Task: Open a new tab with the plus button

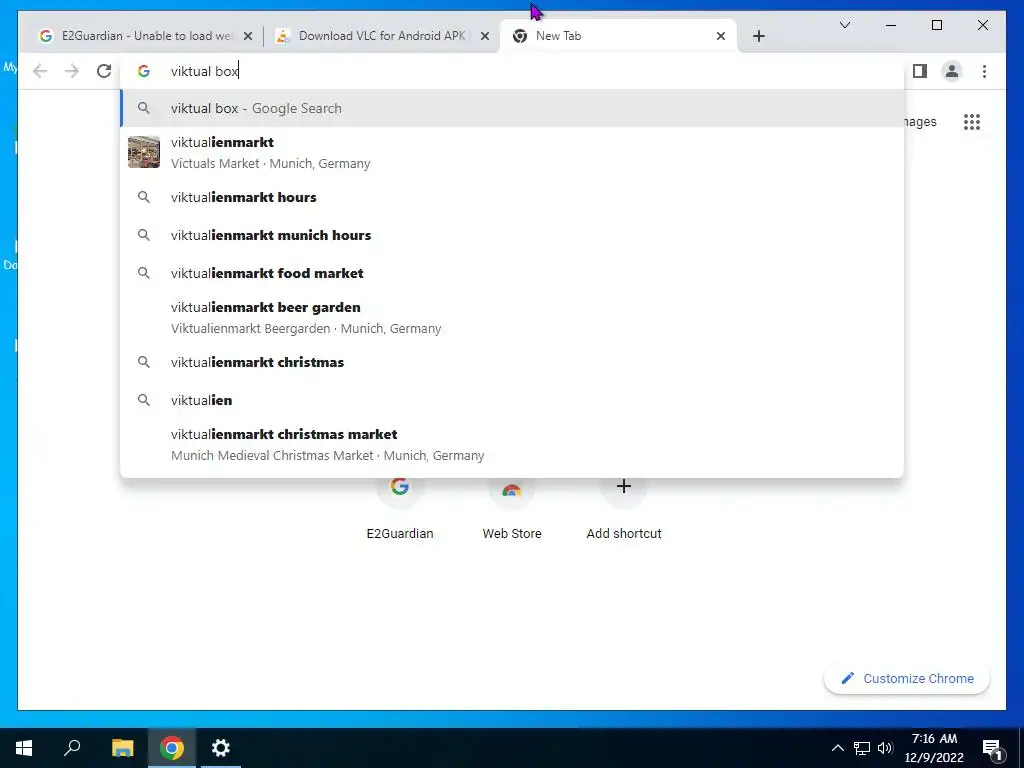Action: point(758,36)
